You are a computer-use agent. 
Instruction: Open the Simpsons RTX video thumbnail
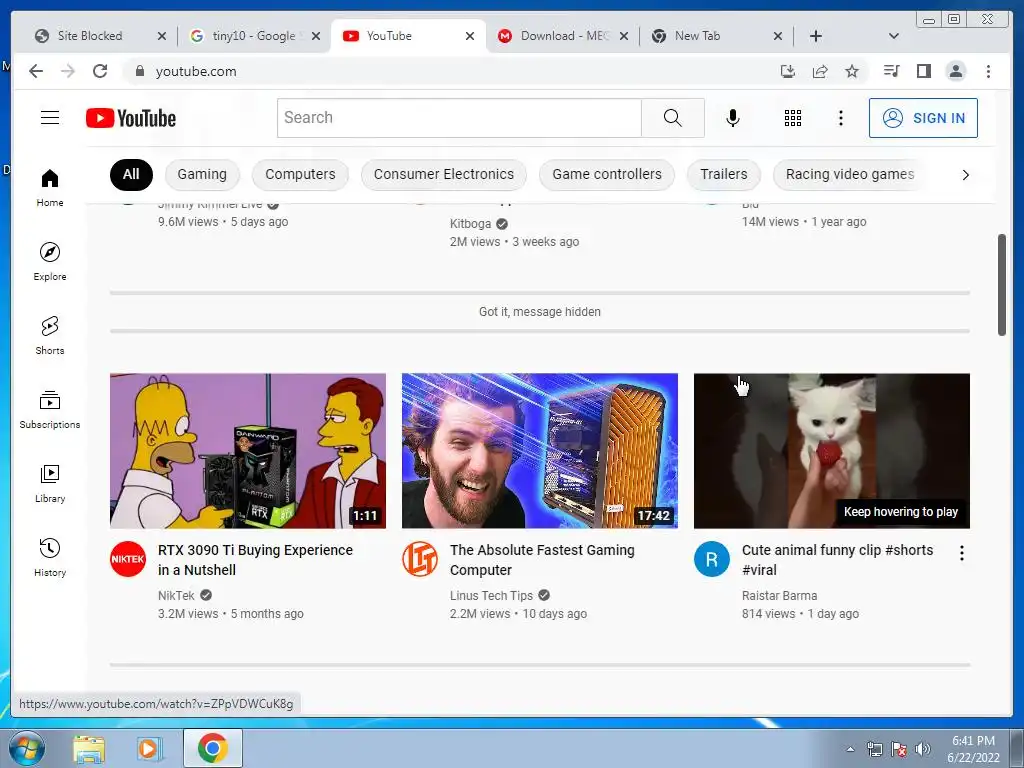[248, 451]
